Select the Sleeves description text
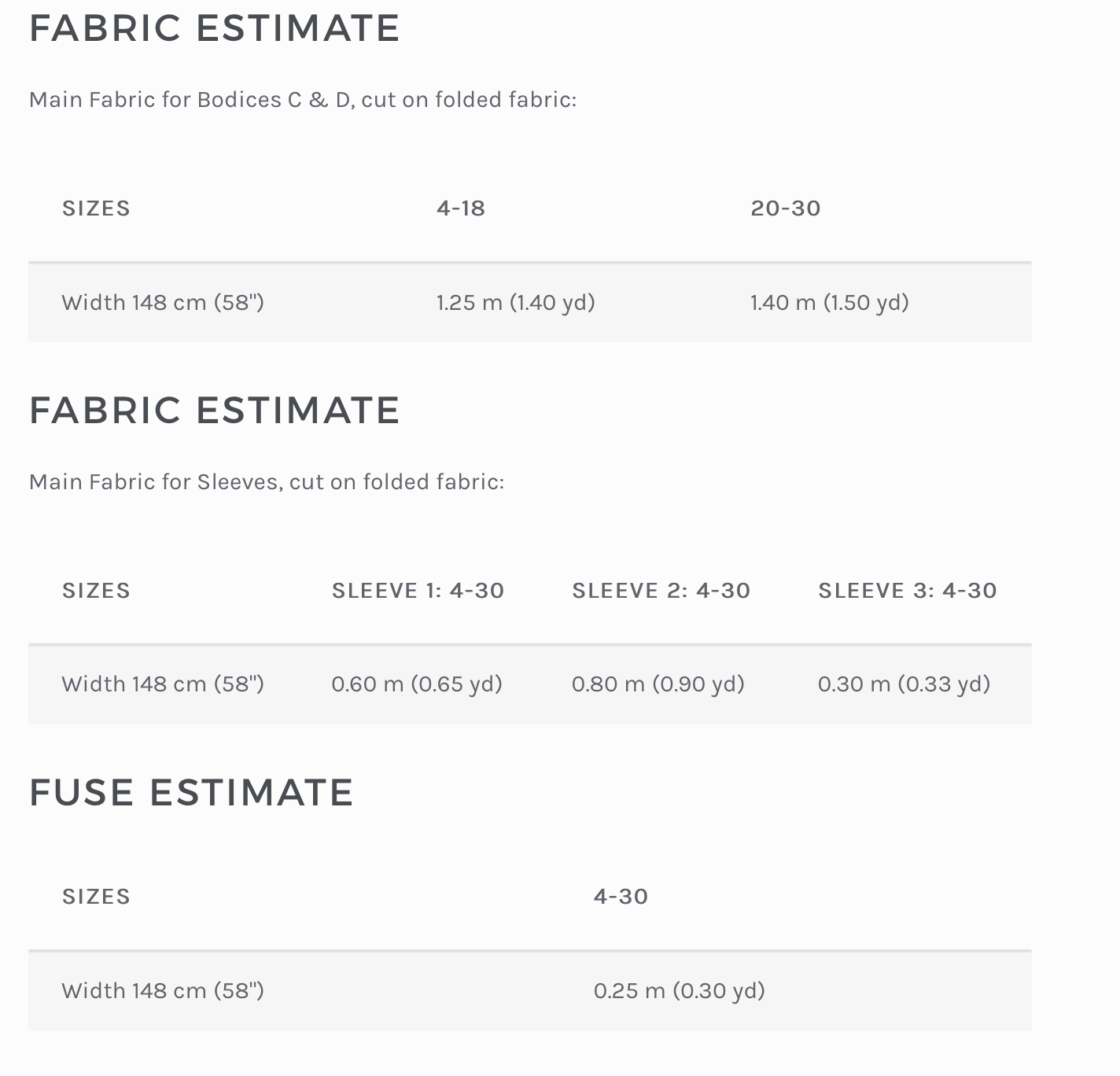 [267, 482]
